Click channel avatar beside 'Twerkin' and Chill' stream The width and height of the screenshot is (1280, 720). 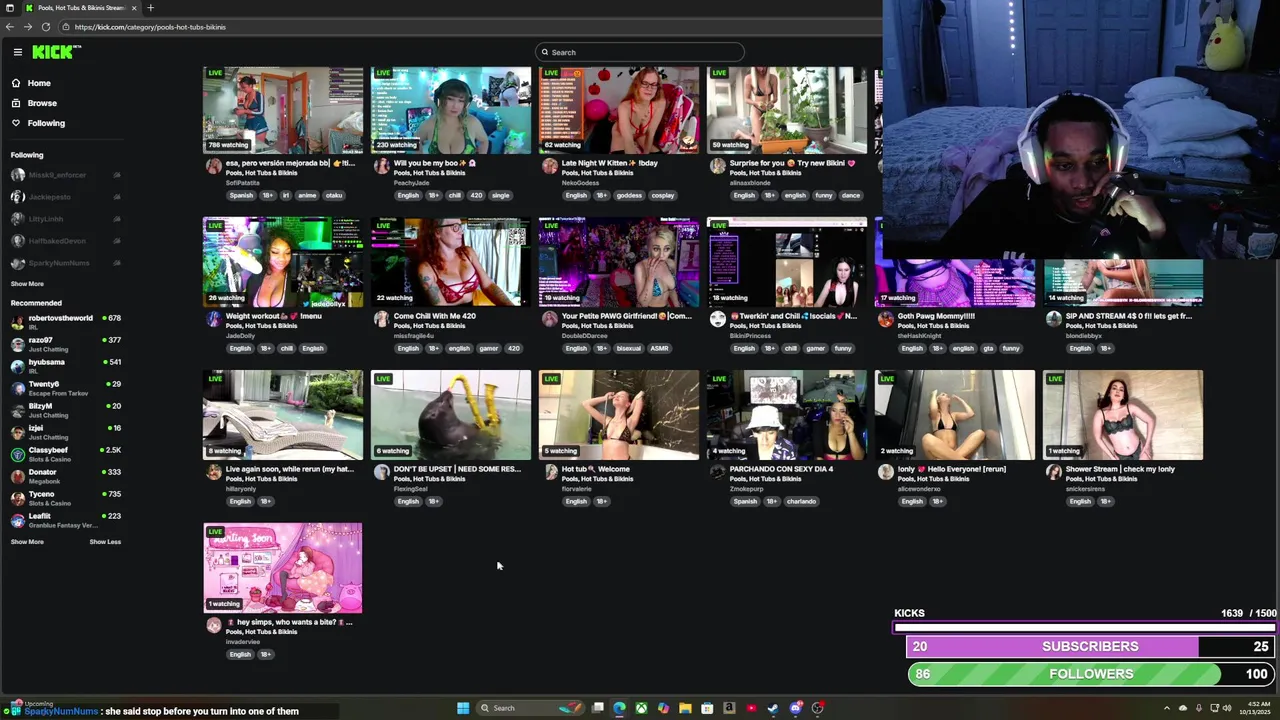pos(717,319)
